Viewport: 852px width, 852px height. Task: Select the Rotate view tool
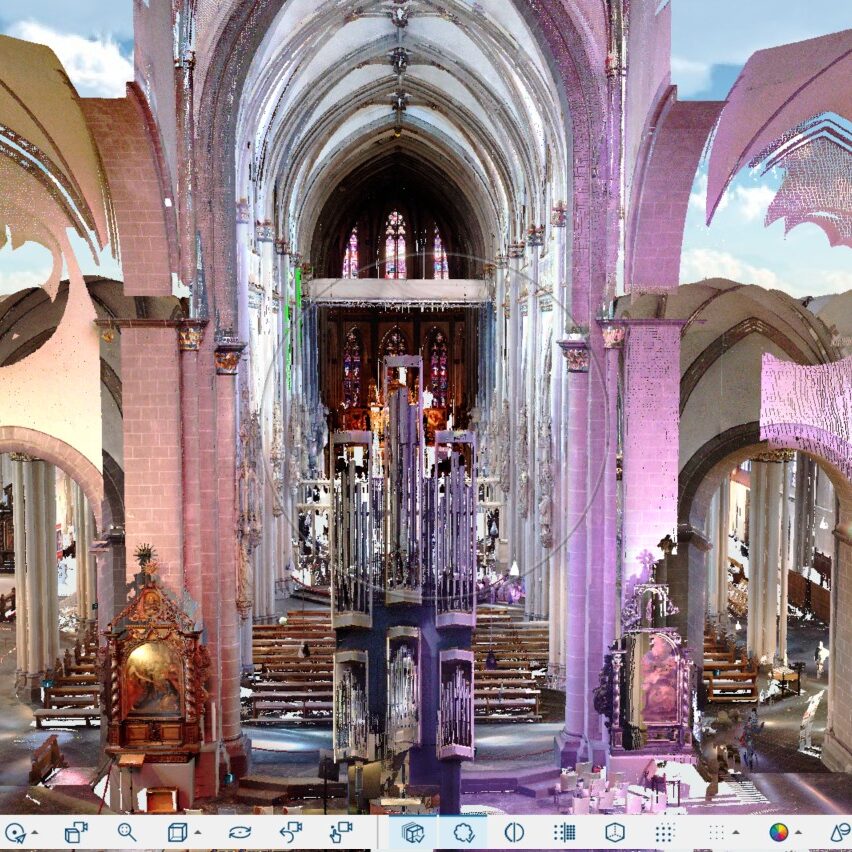(238, 834)
